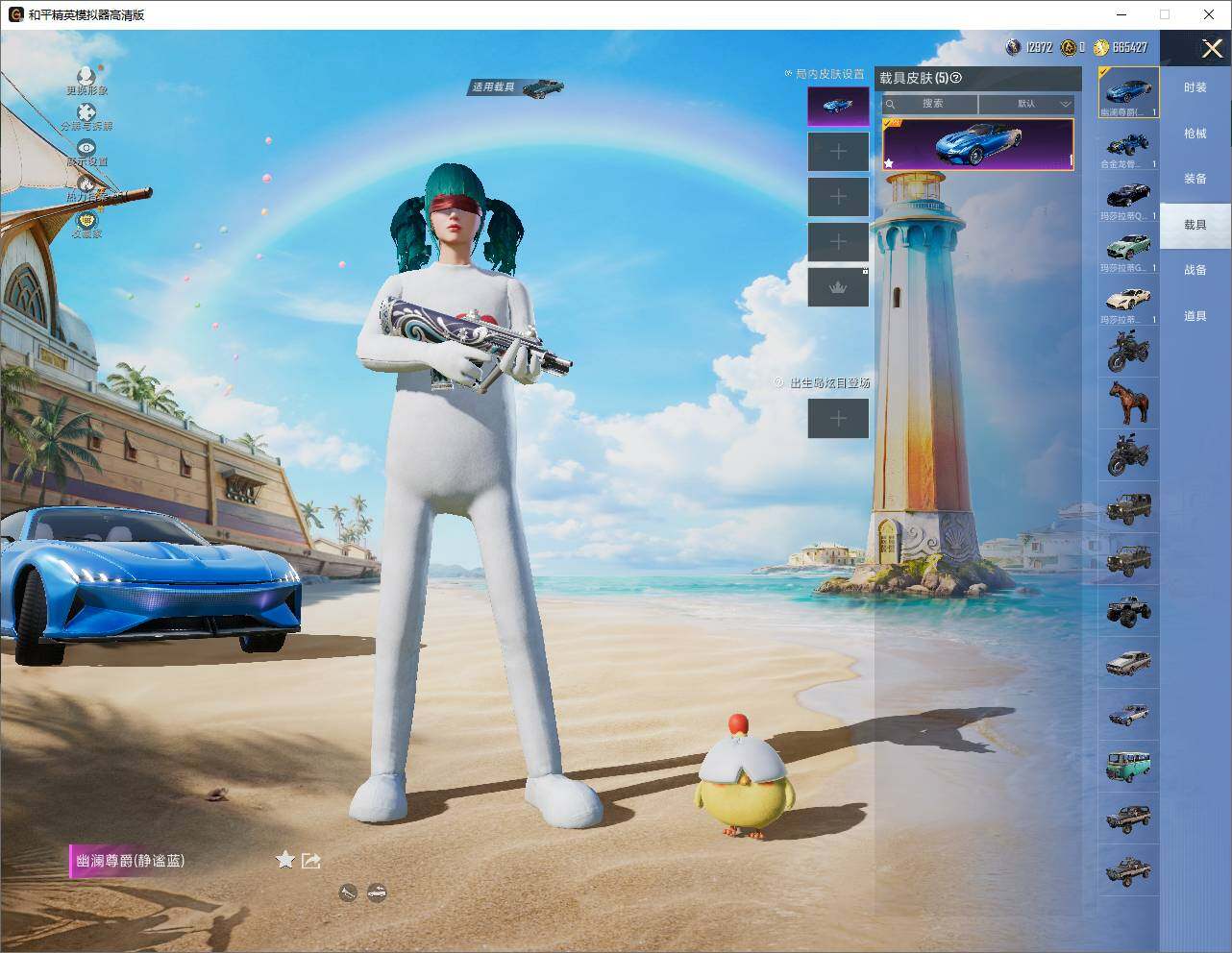
Task: Click the help question mark beside 载具皮肤
Action: tap(955, 78)
